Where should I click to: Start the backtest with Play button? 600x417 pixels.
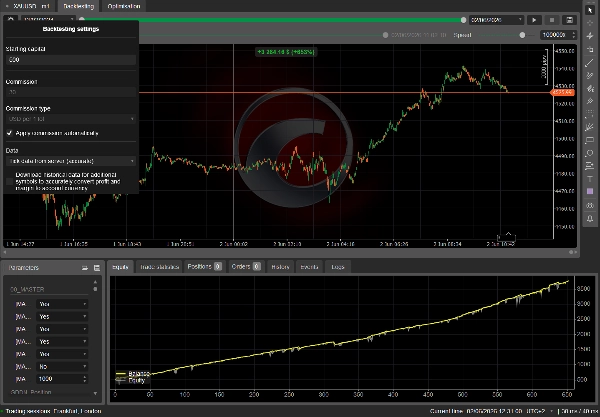click(x=534, y=20)
